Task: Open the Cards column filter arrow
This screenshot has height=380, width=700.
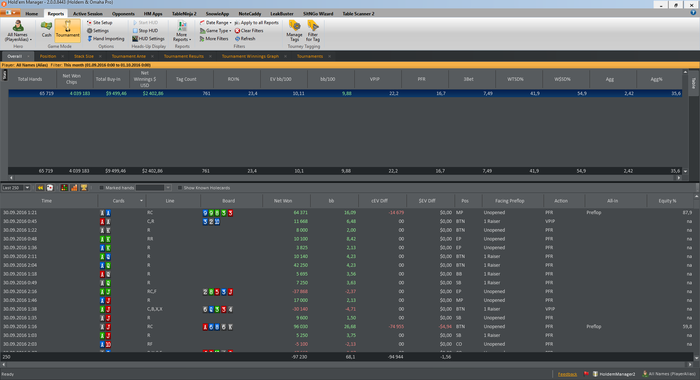Action: coord(142,201)
